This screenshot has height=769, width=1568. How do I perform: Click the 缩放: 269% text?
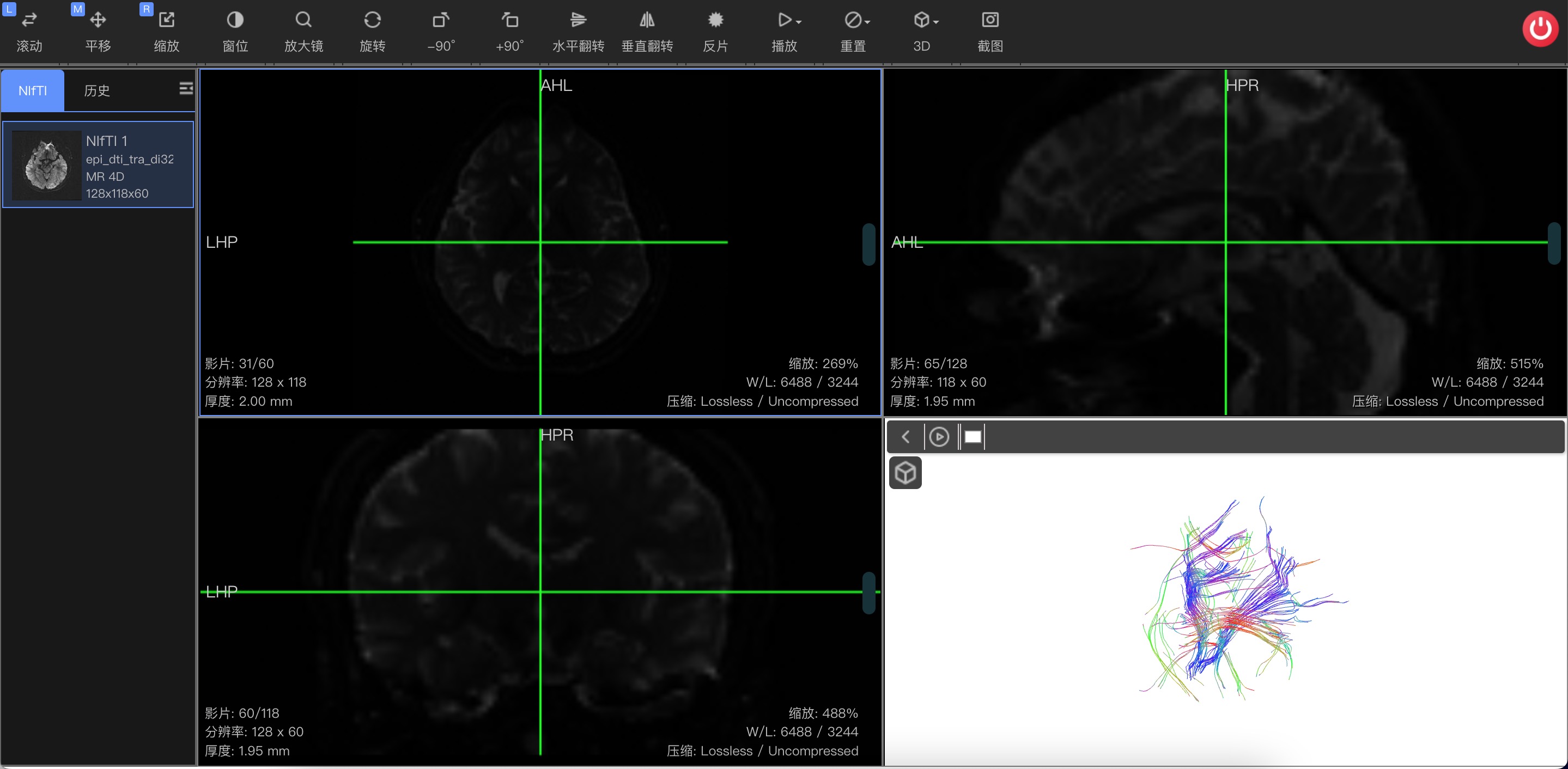pos(823,363)
